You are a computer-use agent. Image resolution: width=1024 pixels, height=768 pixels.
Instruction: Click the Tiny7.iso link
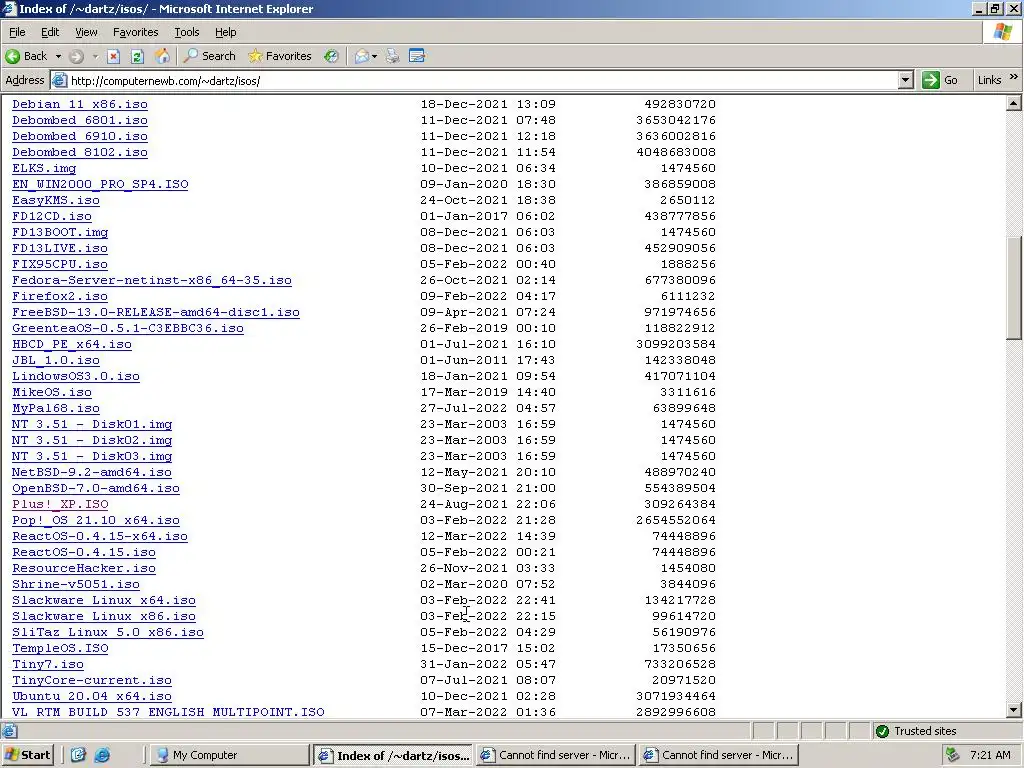[48, 664]
